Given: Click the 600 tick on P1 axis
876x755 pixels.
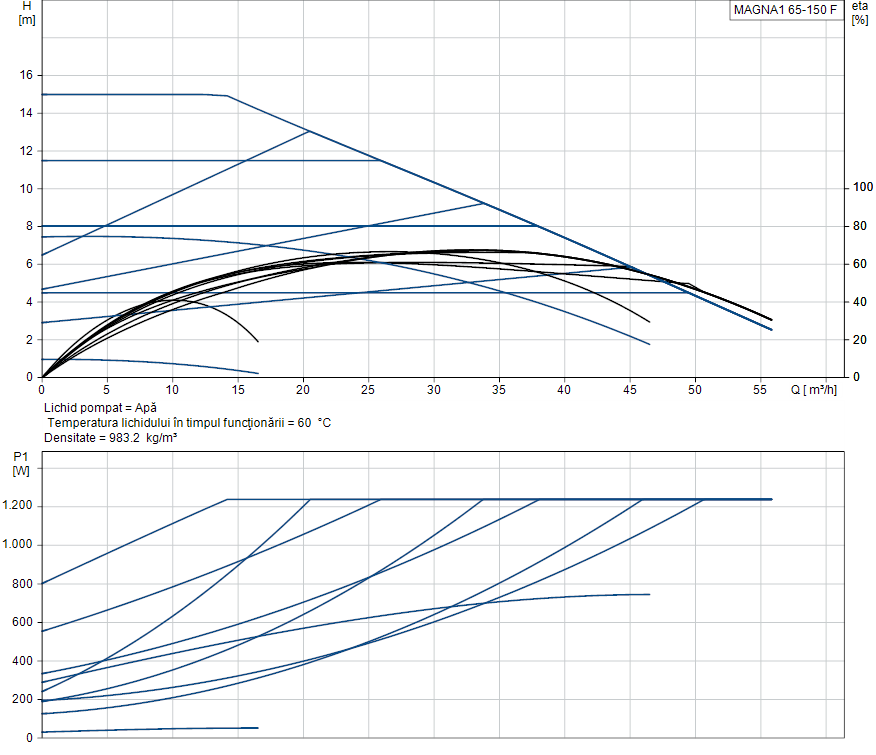Looking at the screenshot, I should (x=22, y=622).
